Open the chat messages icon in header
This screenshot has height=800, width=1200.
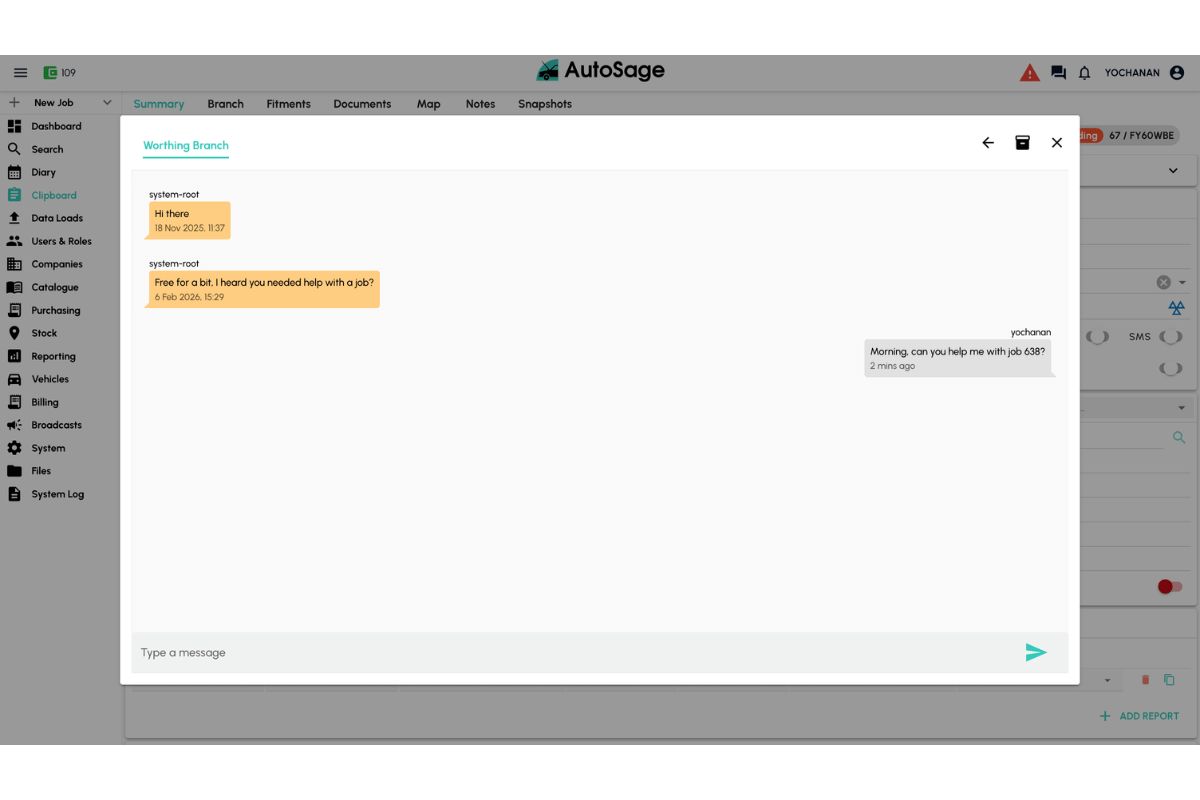click(1058, 73)
